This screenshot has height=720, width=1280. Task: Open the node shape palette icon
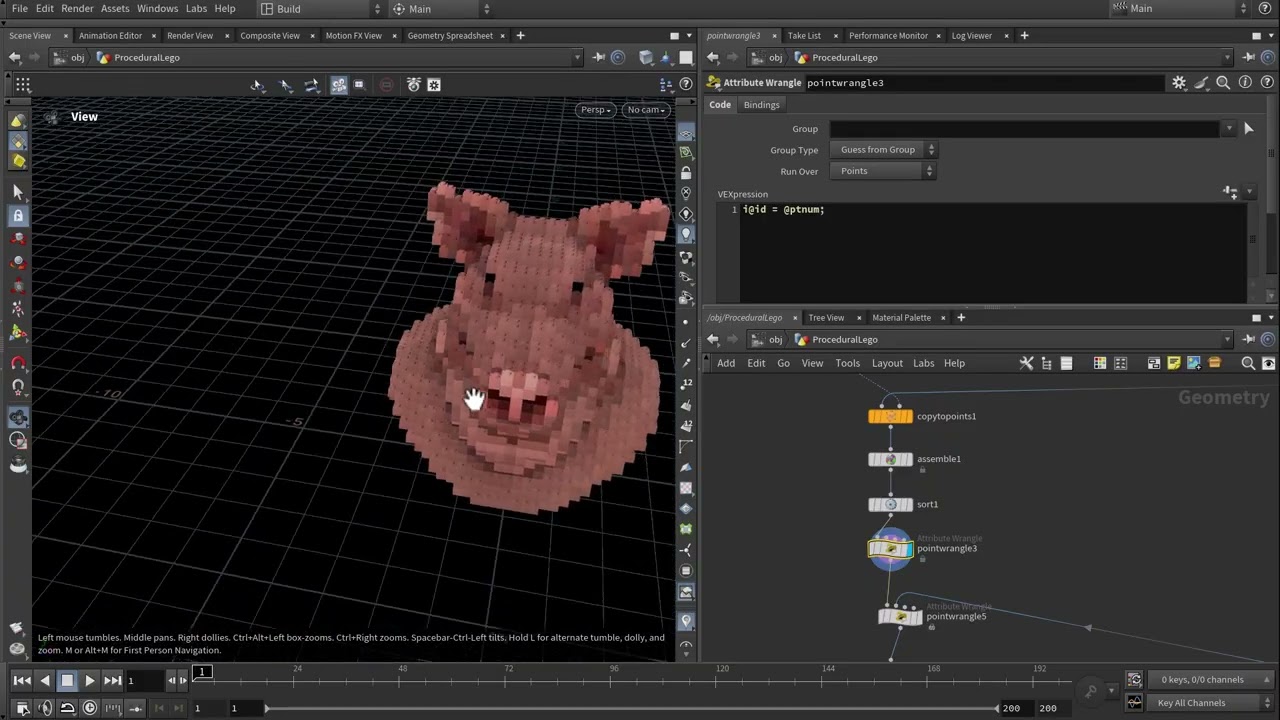coord(1120,363)
